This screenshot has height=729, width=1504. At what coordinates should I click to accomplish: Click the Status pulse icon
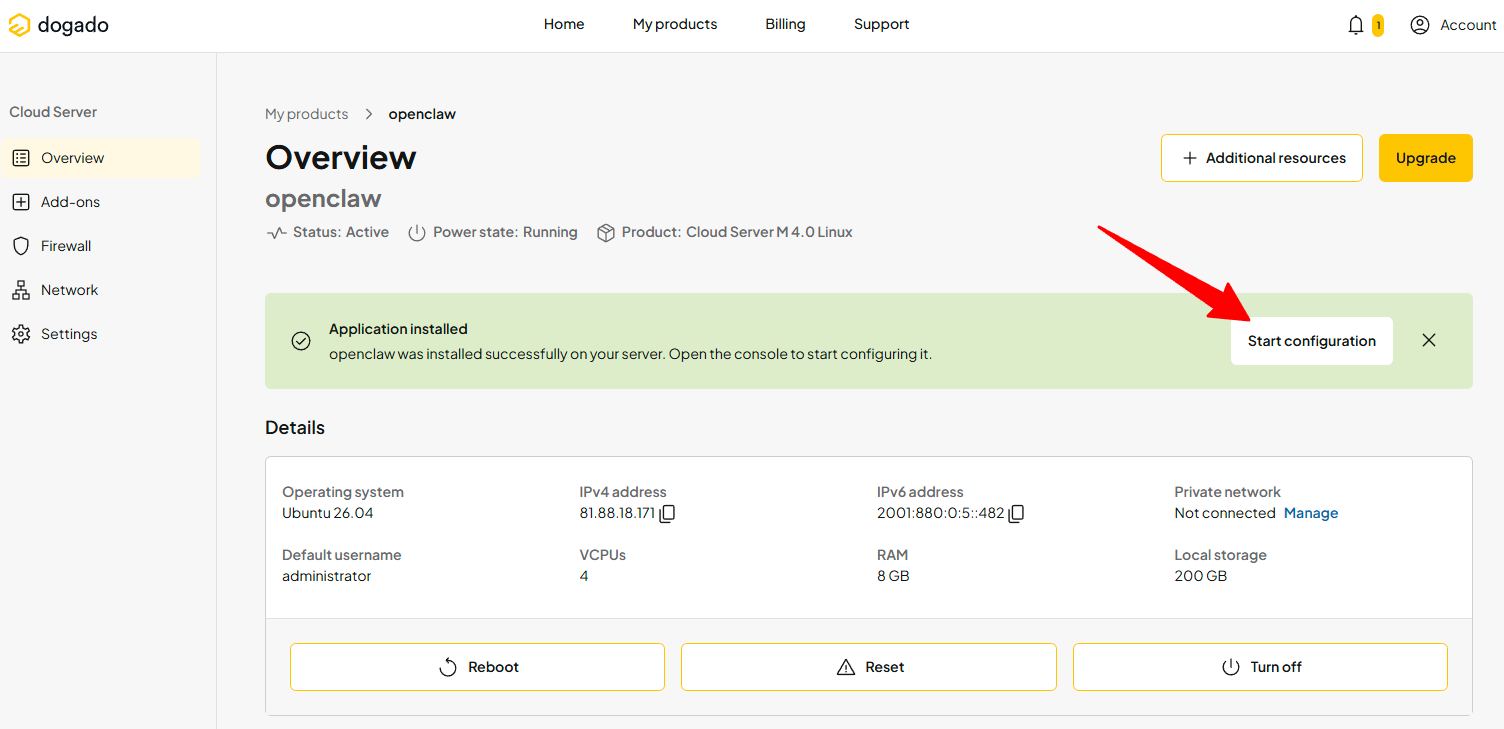pyautogui.click(x=276, y=233)
